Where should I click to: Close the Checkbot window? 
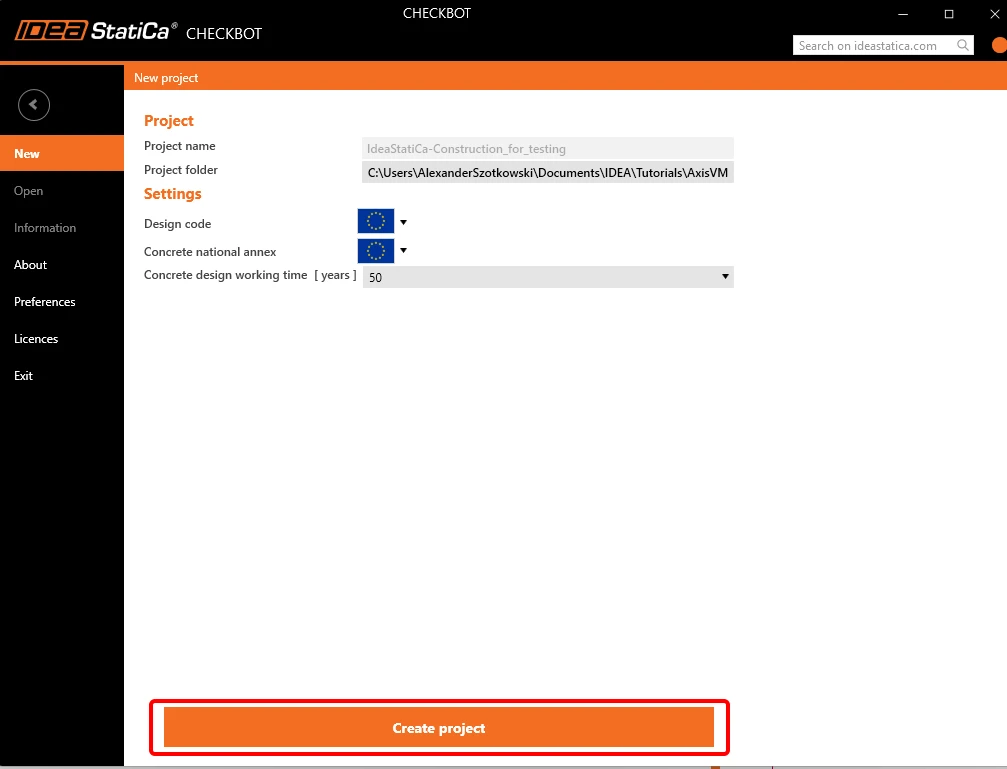coord(994,13)
